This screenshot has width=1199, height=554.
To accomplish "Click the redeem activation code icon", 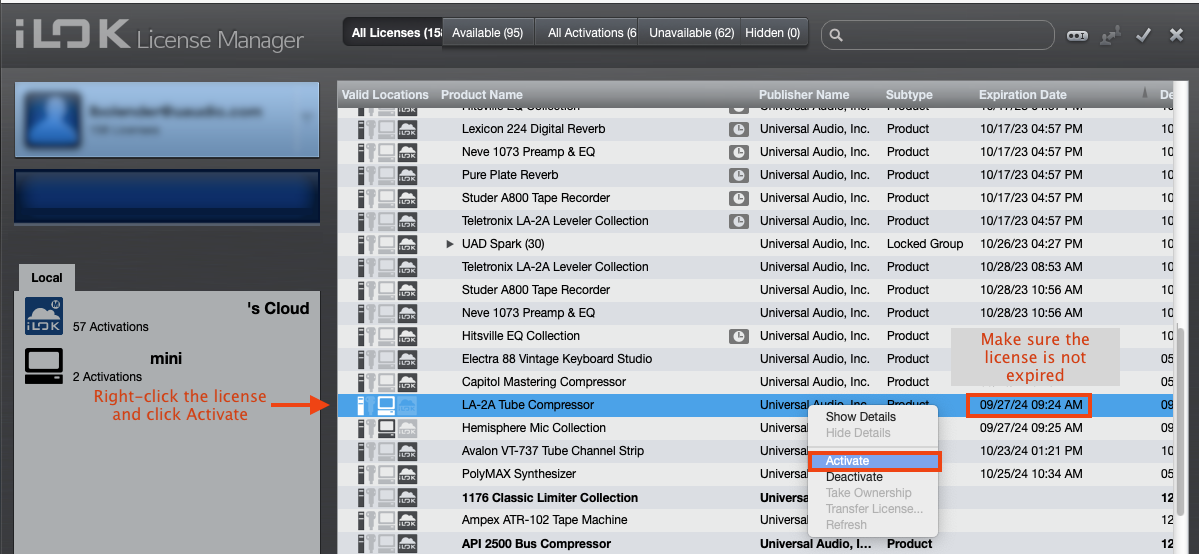I will click(x=1077, y=35).
